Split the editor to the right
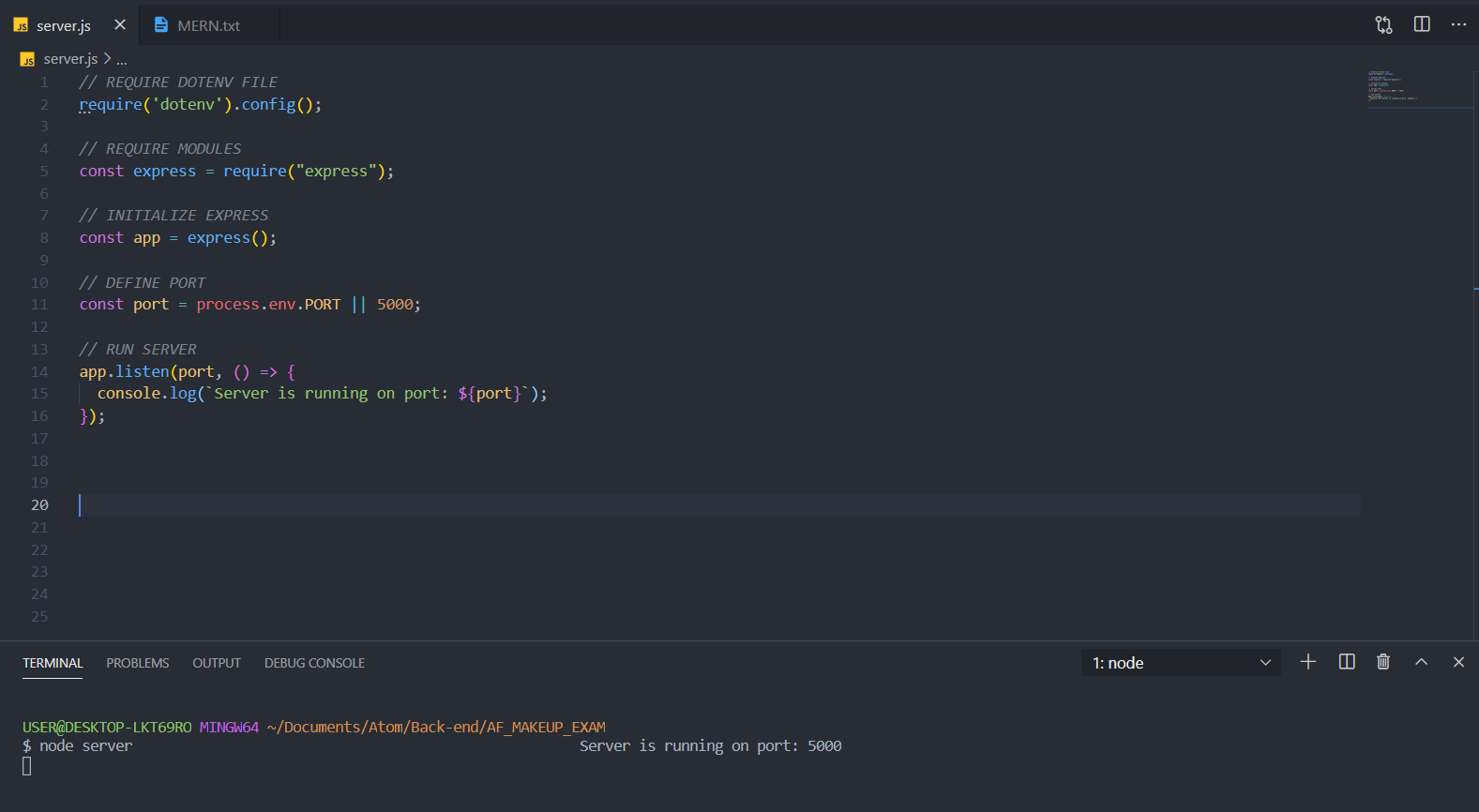The image size is (1479, 812). (1422, 24)
